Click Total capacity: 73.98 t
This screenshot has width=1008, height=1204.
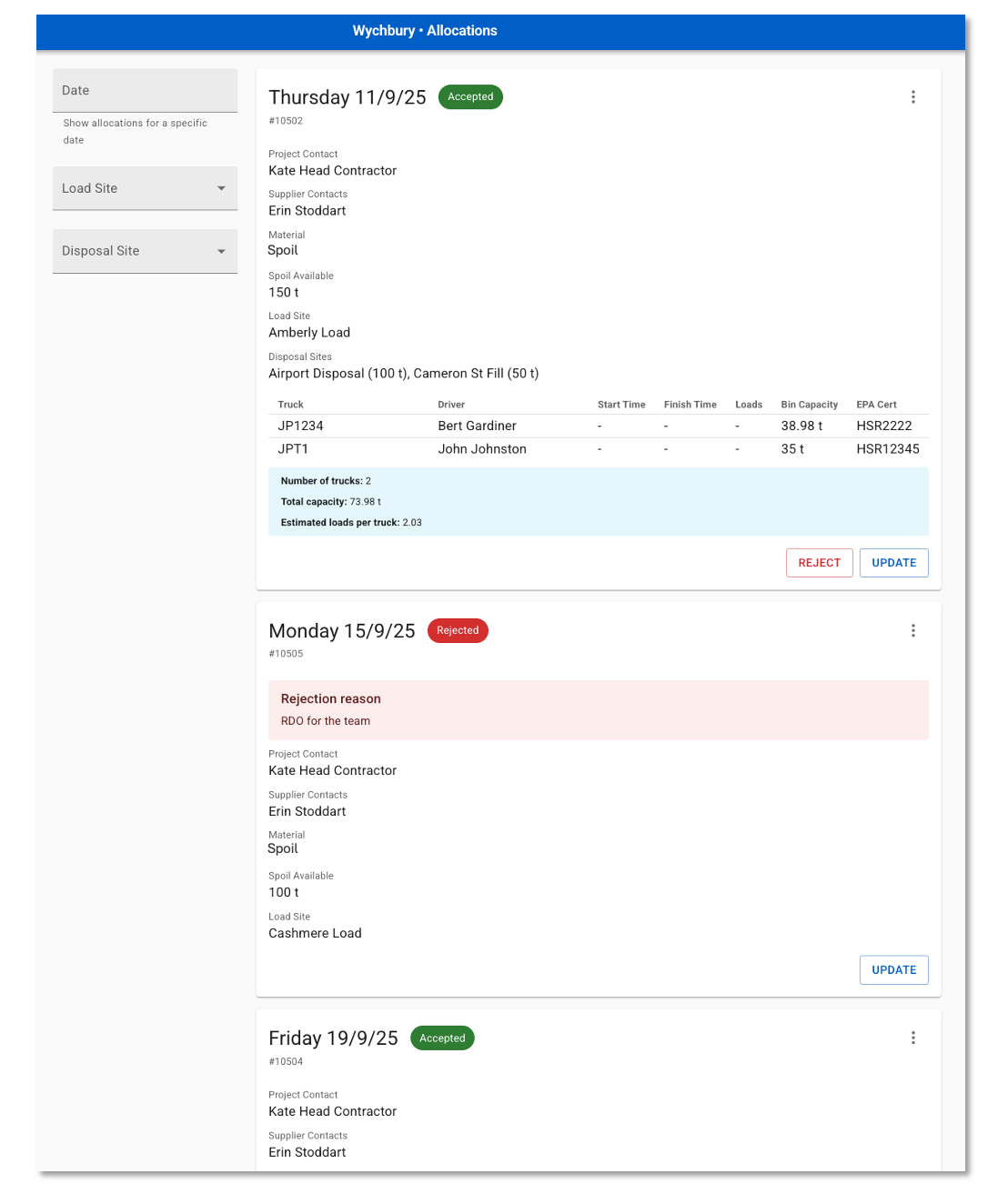331,502
